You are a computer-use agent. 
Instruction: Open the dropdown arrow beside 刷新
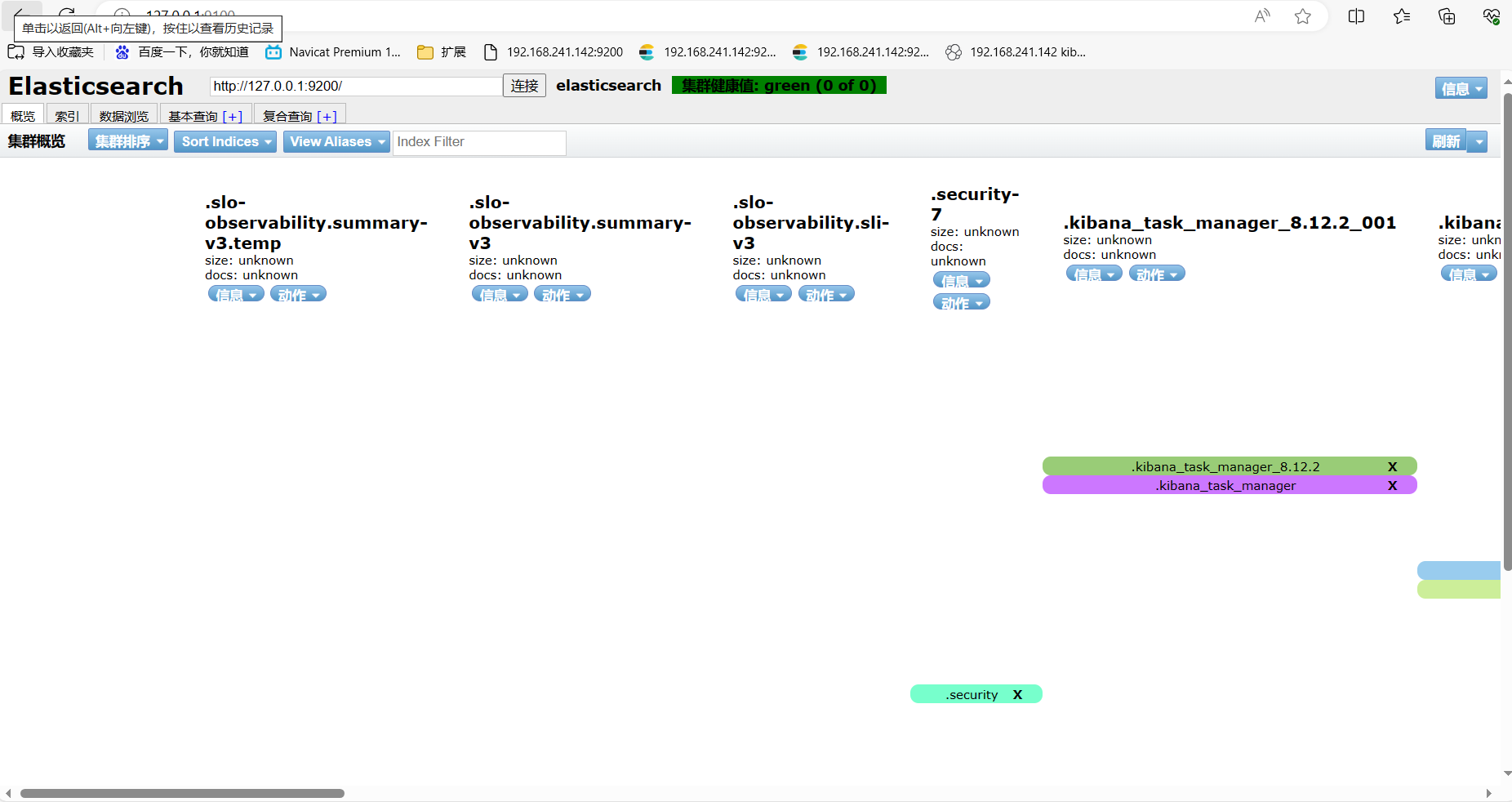[1478, 141]
